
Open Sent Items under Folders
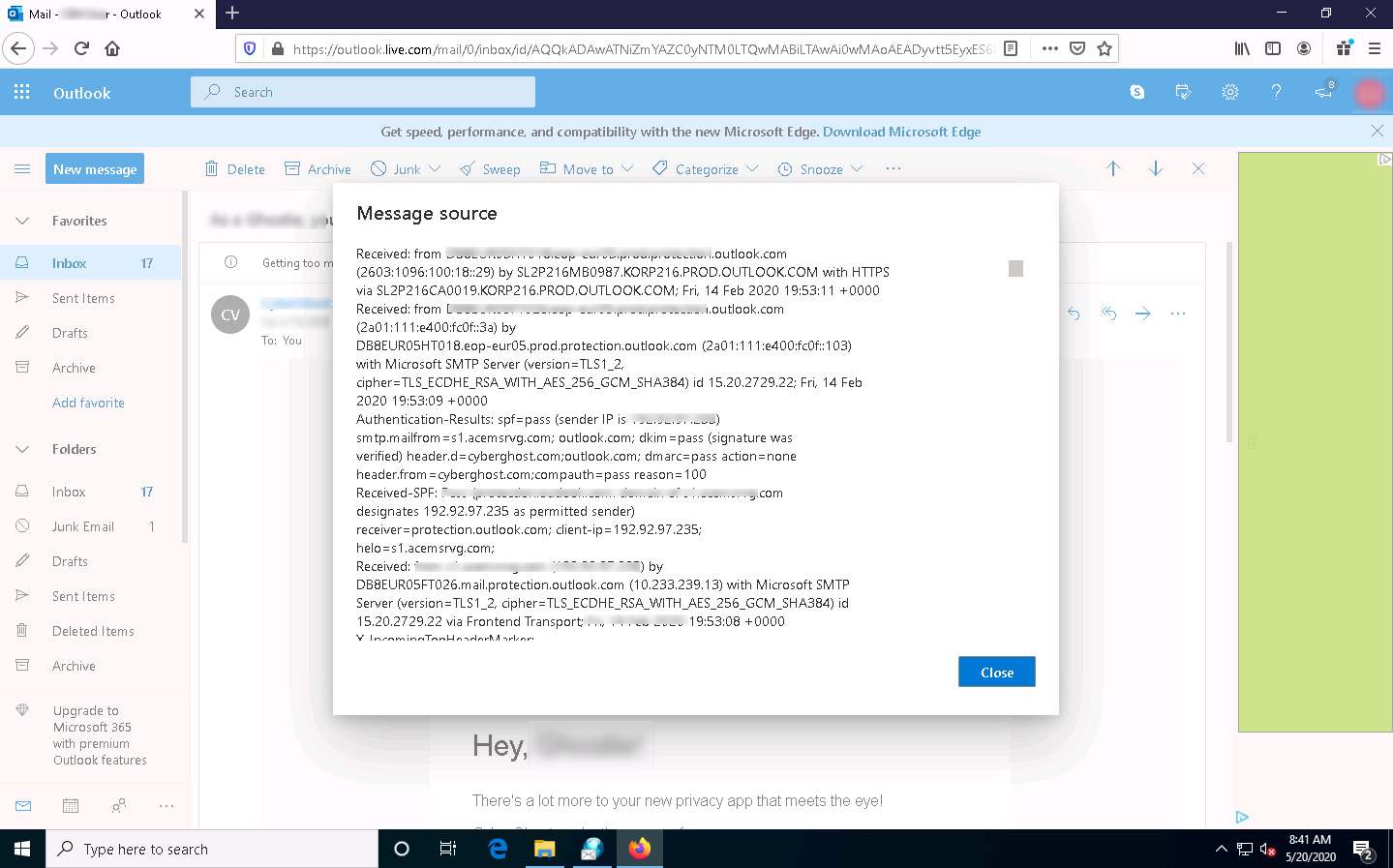pos(91,596)
